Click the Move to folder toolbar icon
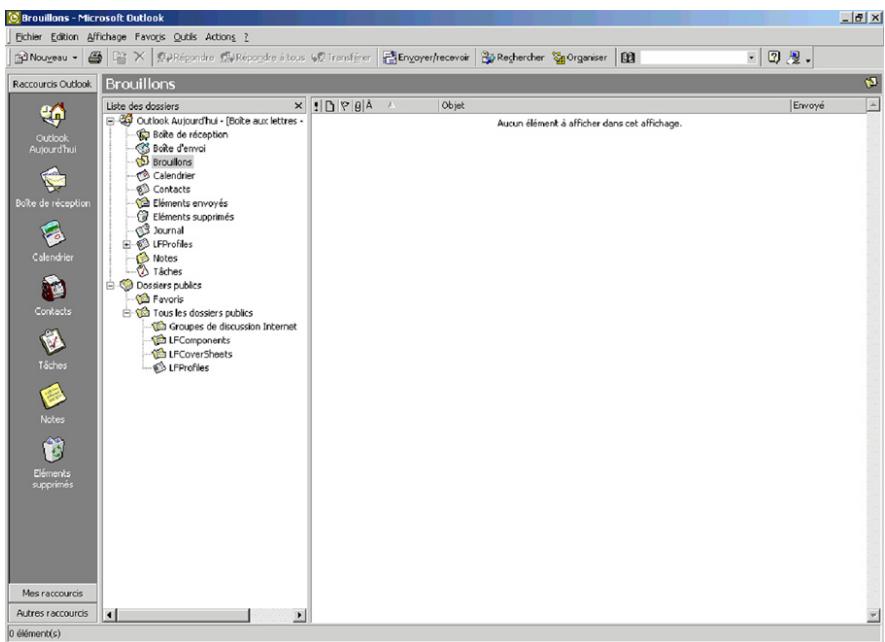 coord(120,57)
